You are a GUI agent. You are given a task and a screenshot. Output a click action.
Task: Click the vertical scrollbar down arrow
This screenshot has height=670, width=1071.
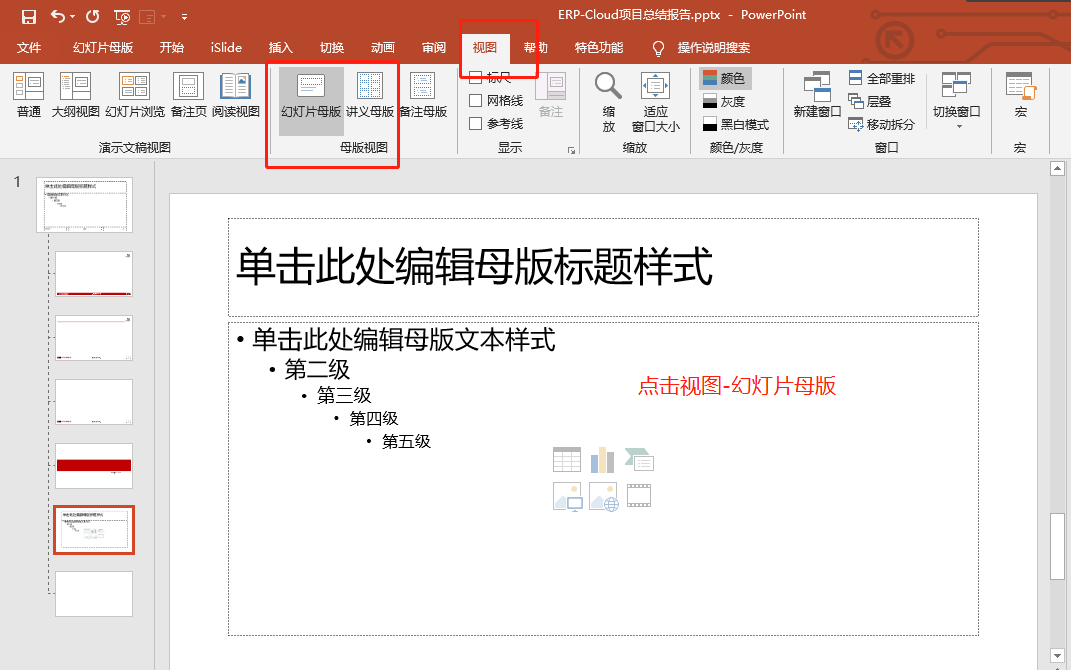[1057, 656]
